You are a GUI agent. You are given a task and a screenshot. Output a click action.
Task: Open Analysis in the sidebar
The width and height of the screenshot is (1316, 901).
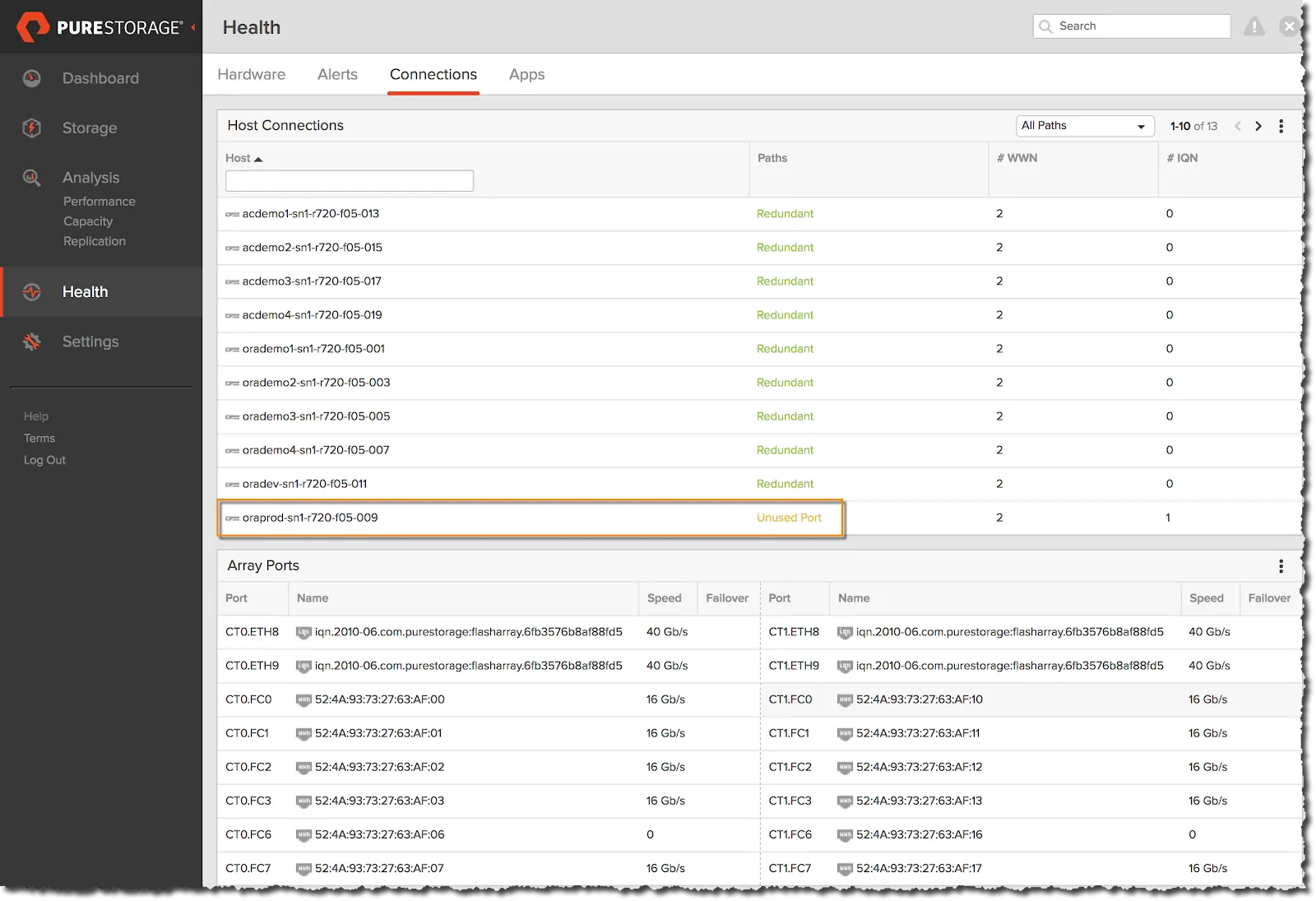click(91, 178)
